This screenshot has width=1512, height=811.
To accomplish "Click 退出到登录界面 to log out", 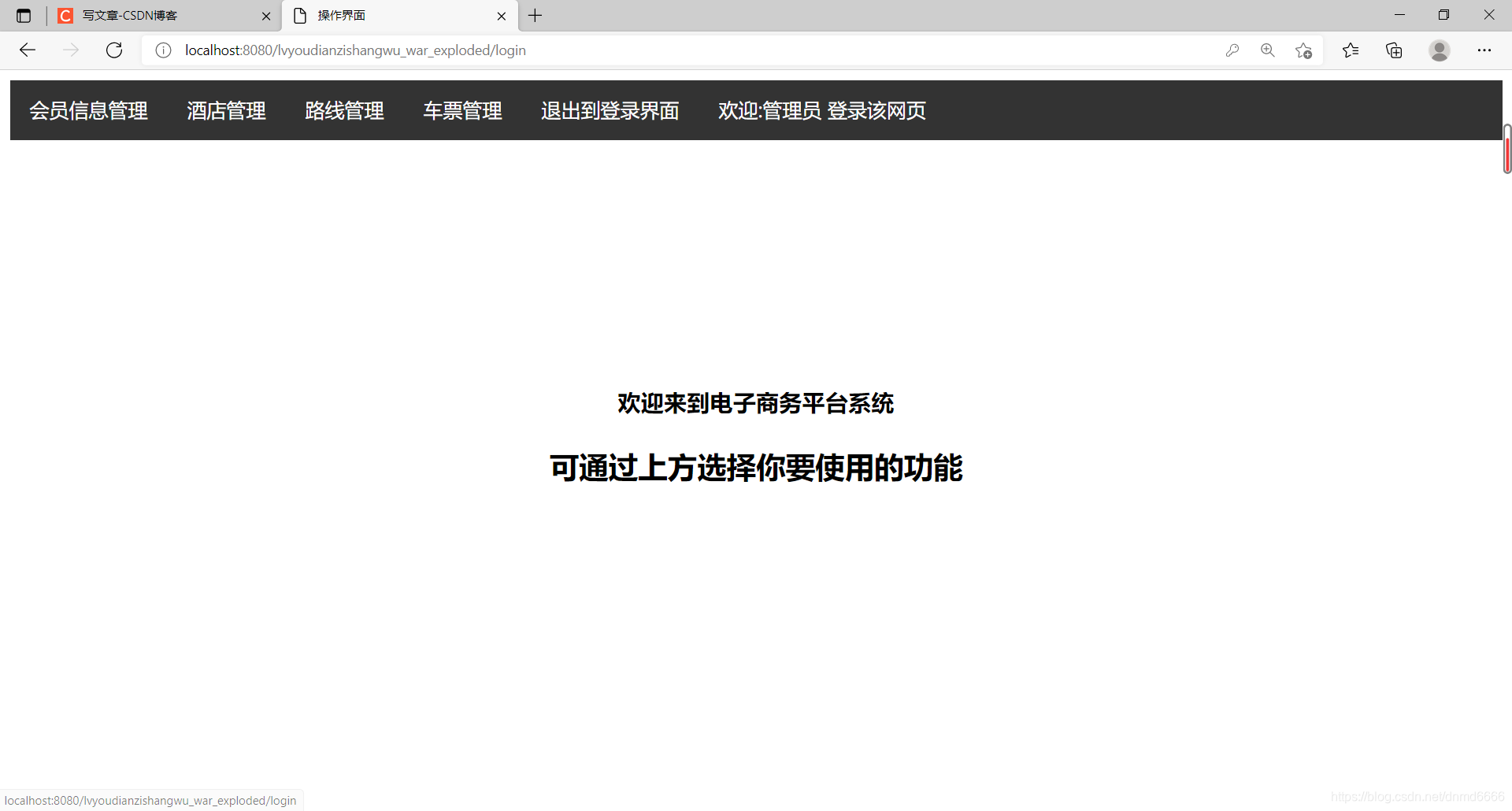I will [610, 110].
